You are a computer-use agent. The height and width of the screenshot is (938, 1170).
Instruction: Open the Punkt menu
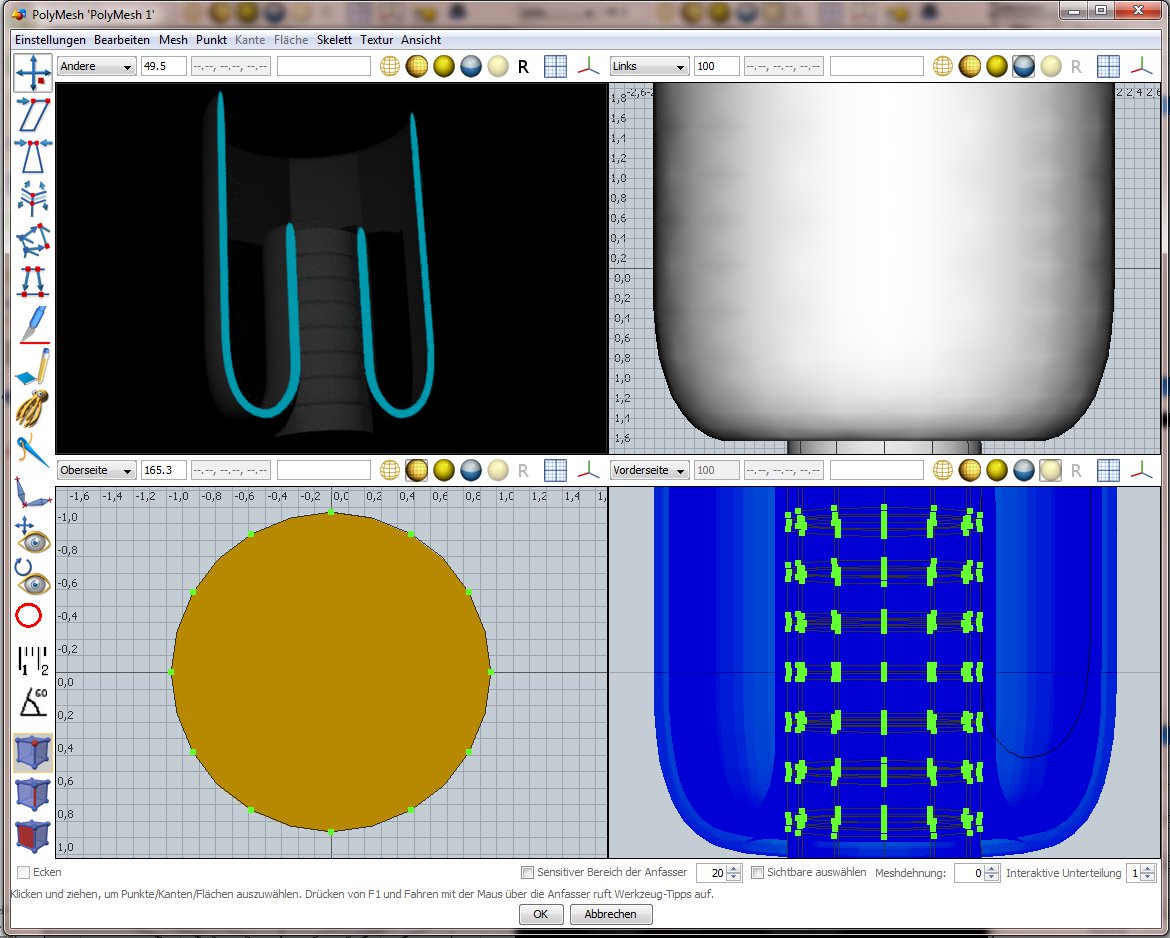pos(211,40)
